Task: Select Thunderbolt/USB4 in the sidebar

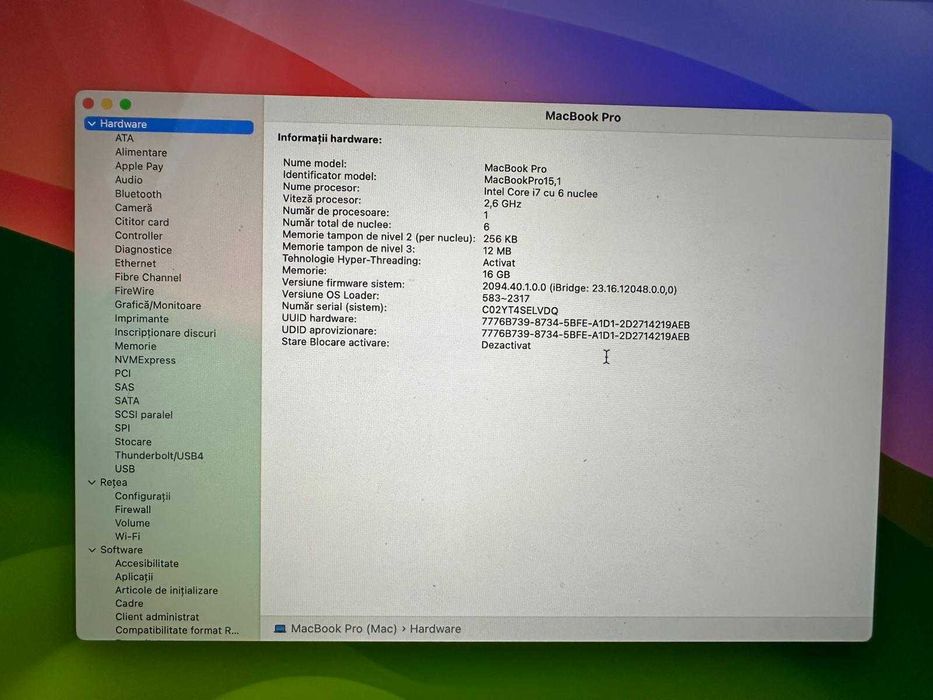Action: tap(159, 455)
